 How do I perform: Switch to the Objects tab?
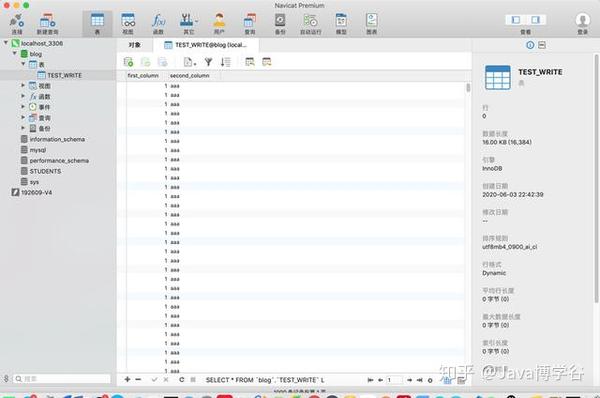pyautogui.click(x=134, y=45)
